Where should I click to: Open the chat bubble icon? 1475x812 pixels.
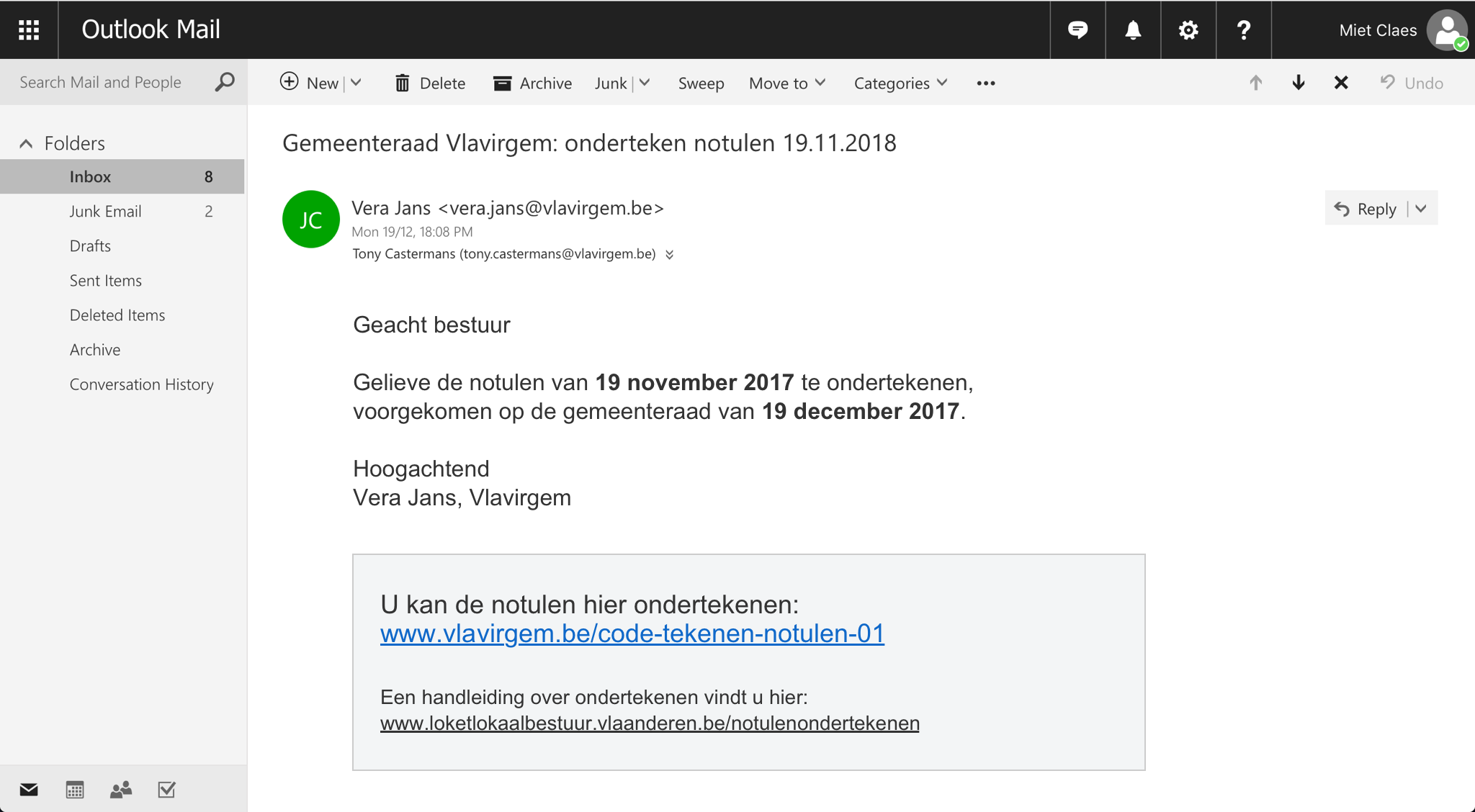(x=1077, y=30)
